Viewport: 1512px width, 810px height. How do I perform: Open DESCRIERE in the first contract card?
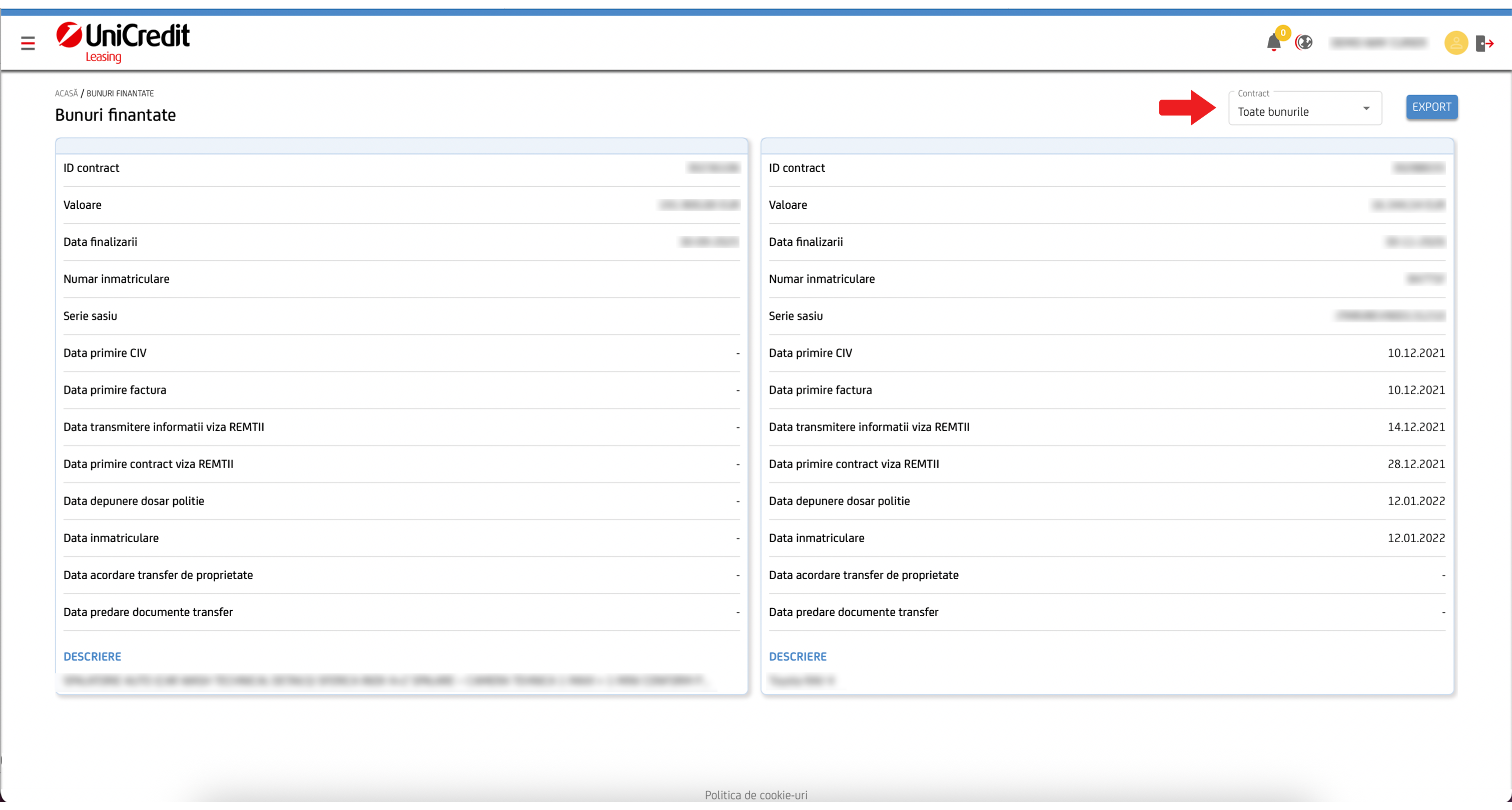click(x=92, y=656)
